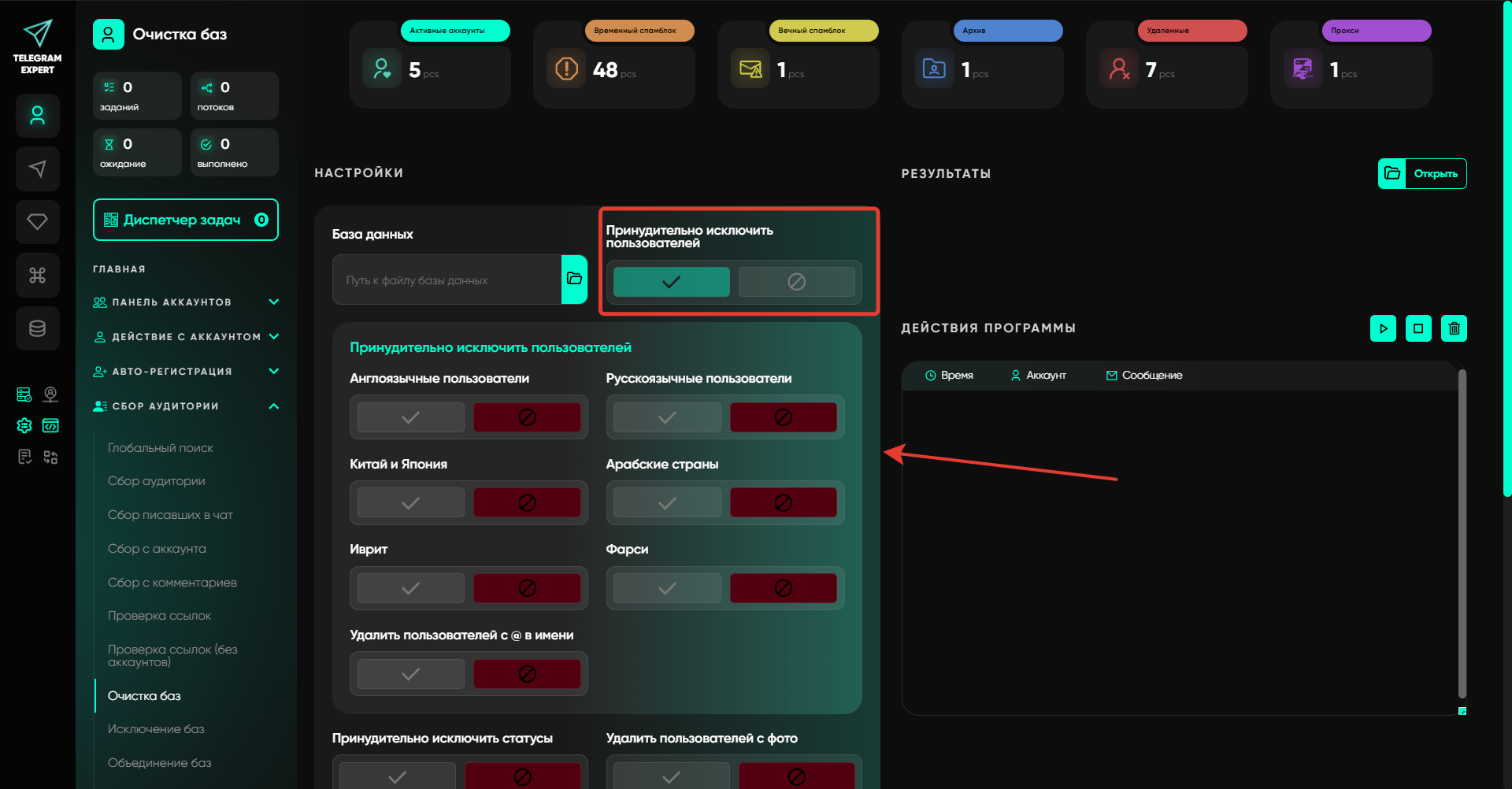This screenshot has height=789, width=1512.
Task: Click the paper plane icon in left sidebar
Action: tap(37, 169)
